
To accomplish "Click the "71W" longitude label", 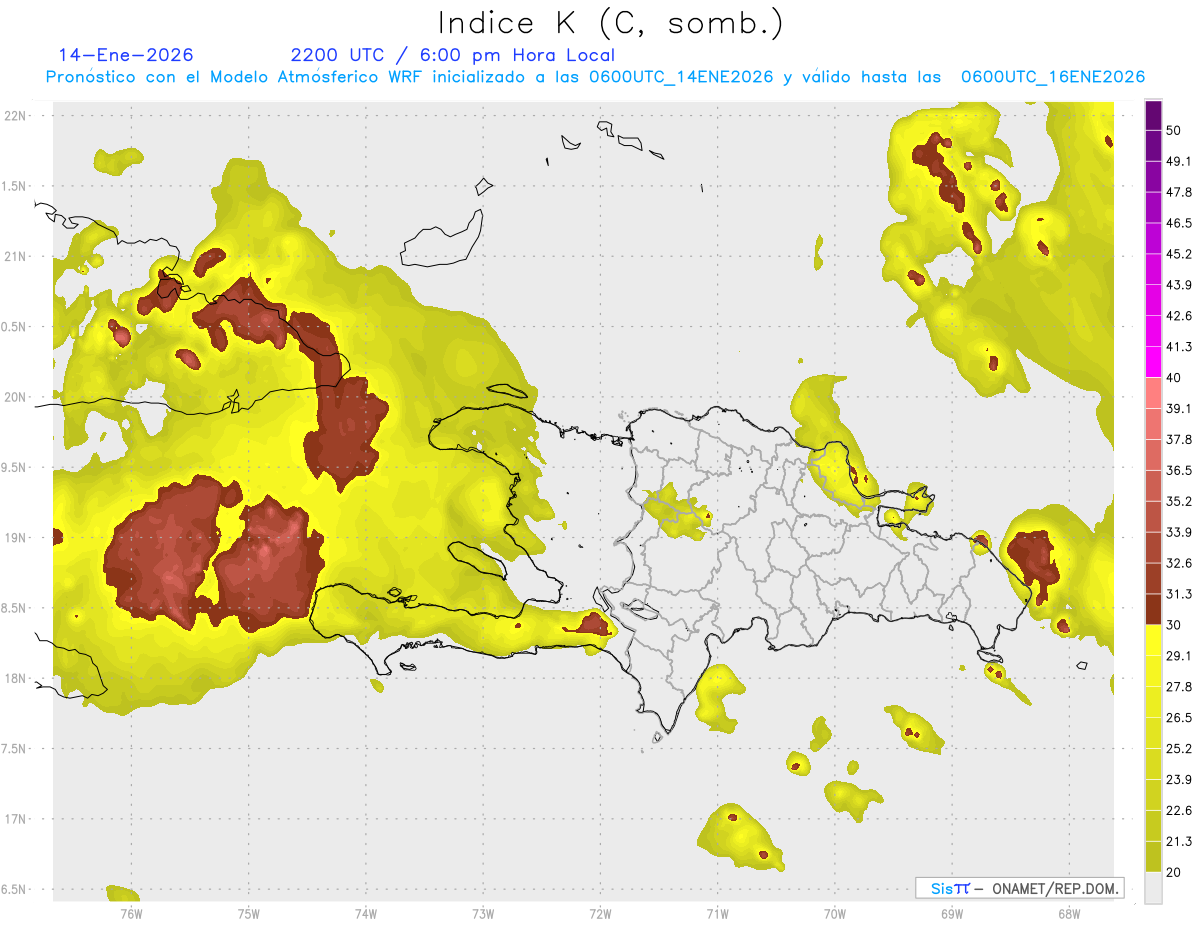I will point(717,913).
